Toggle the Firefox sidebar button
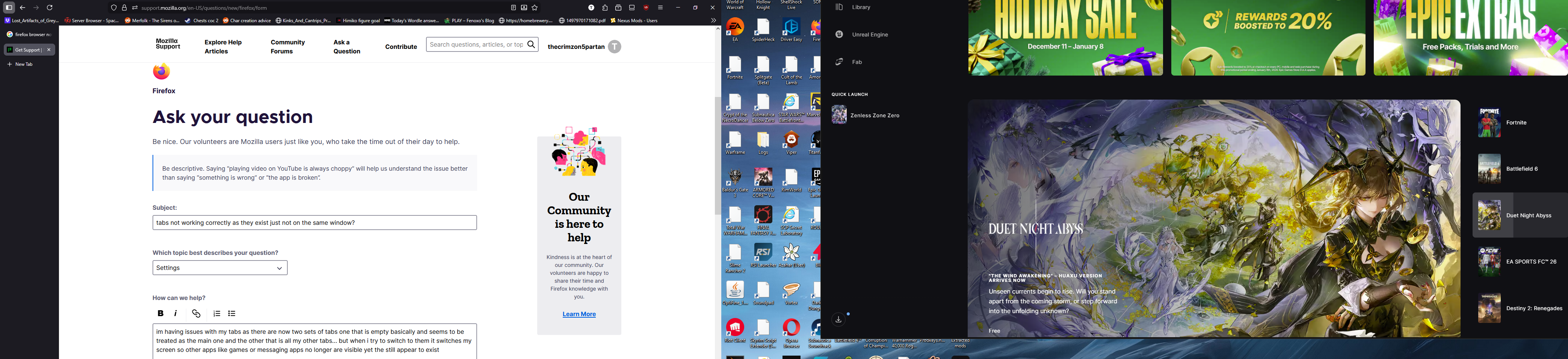 tap(9, 8)
